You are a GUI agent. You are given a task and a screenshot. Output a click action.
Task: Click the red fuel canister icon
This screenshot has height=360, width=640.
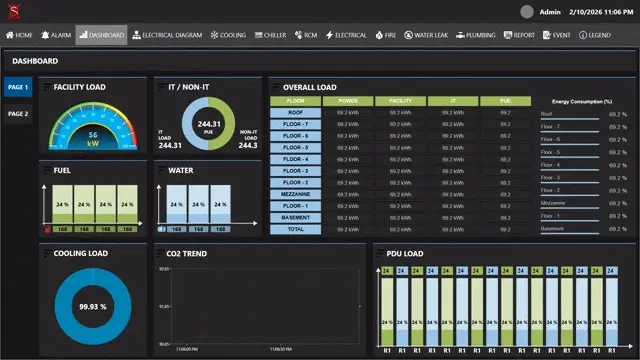(47, 229)
